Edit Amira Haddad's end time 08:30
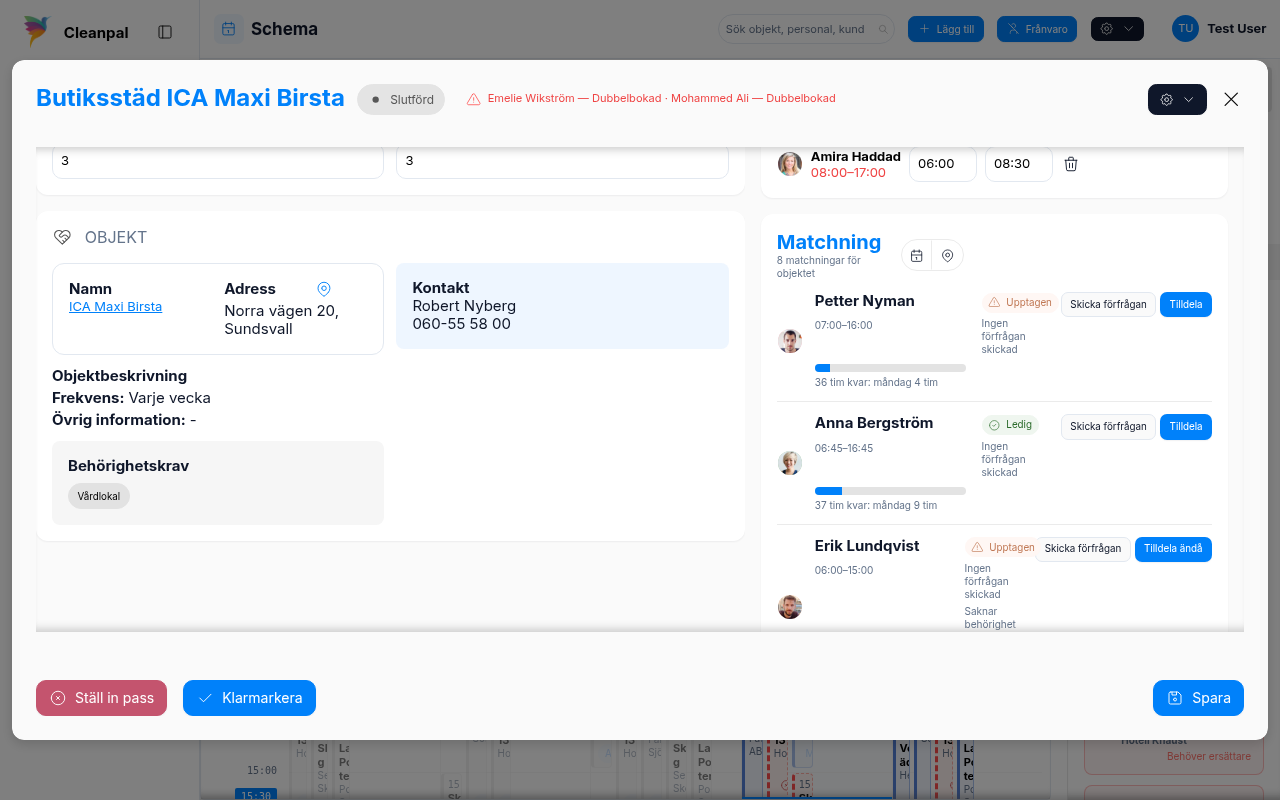This screenshot has width=1280, height=800. 1018,164
